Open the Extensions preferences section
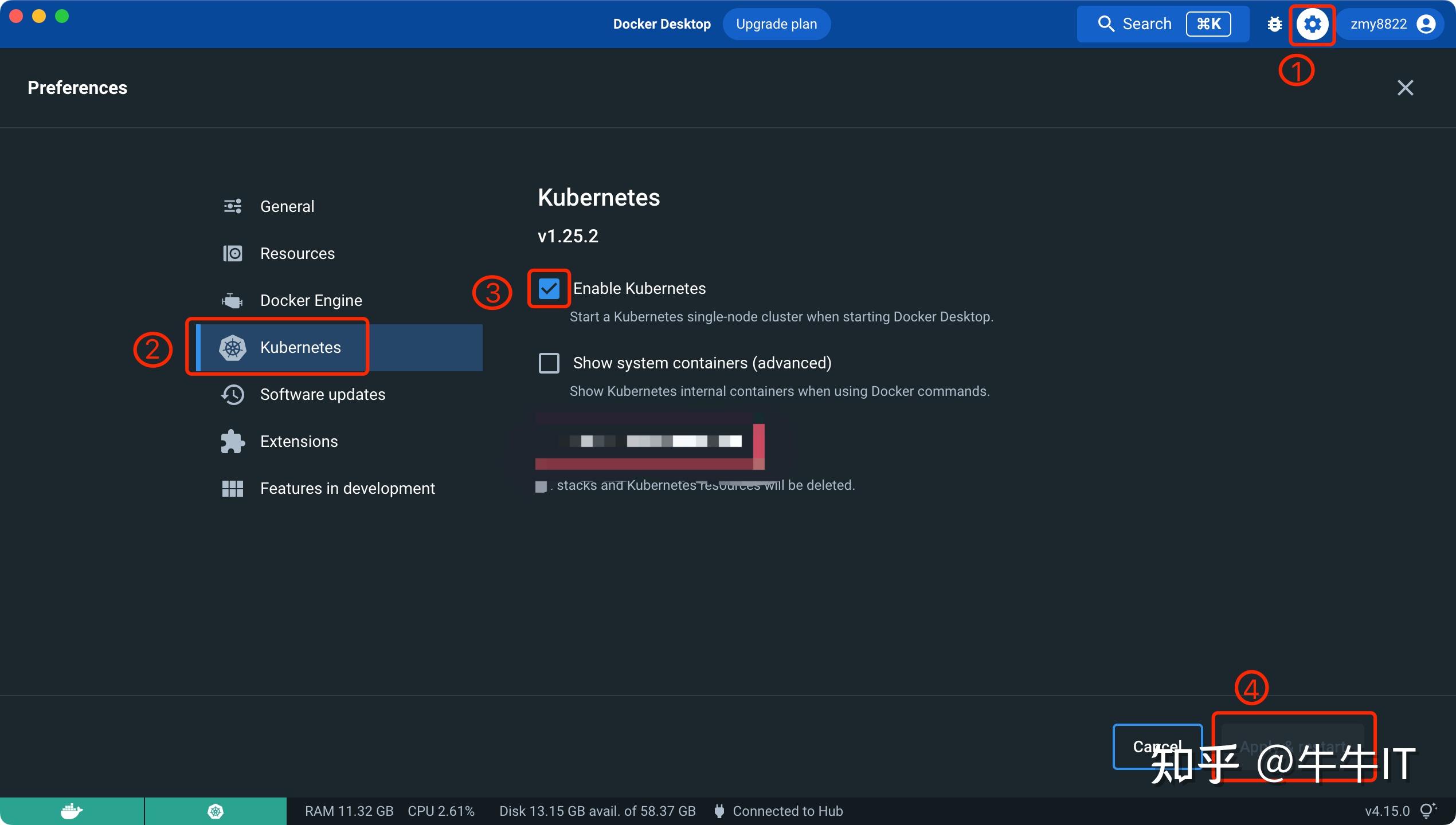This screenshot has height=825, width=1456. click(x=299, y=441)
